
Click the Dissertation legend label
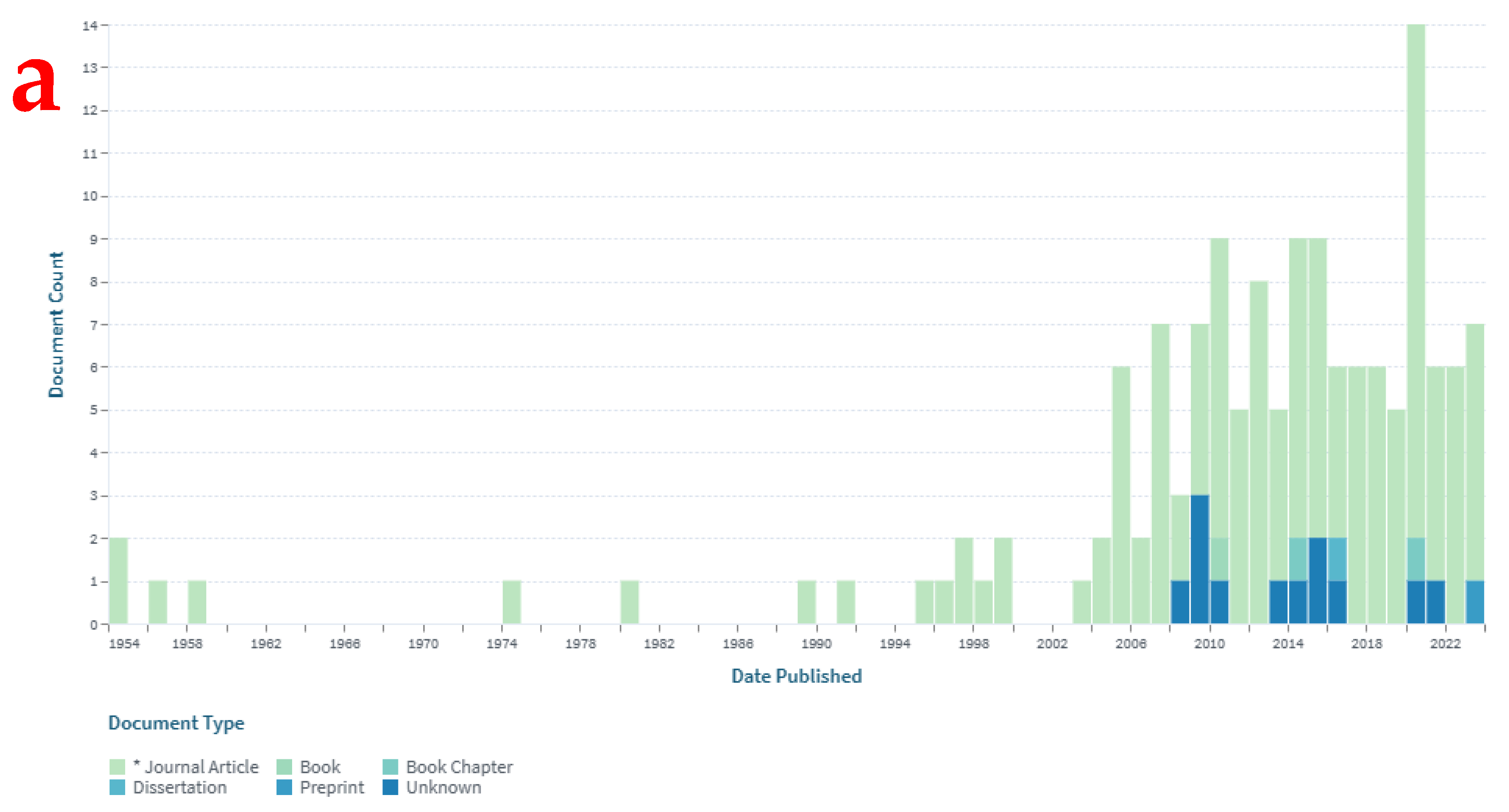(179, 787)
